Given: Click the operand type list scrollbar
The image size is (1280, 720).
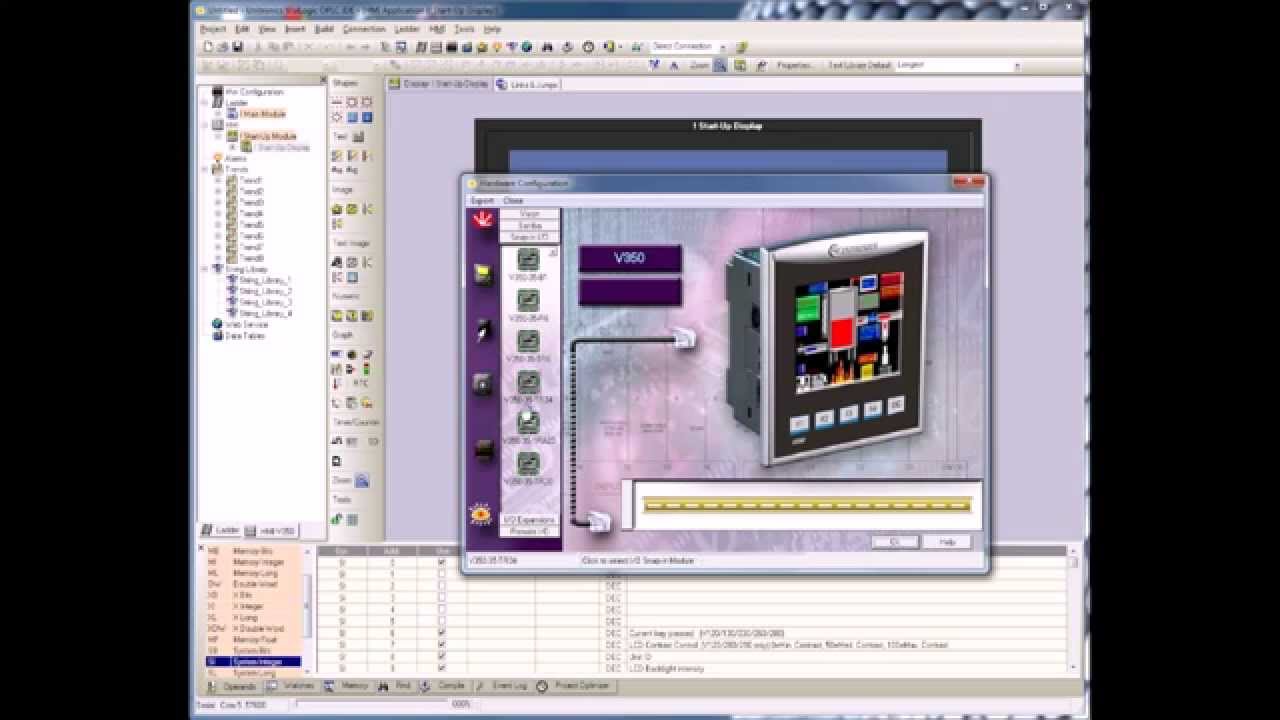Looking at the screenshot, I should 308,610.
